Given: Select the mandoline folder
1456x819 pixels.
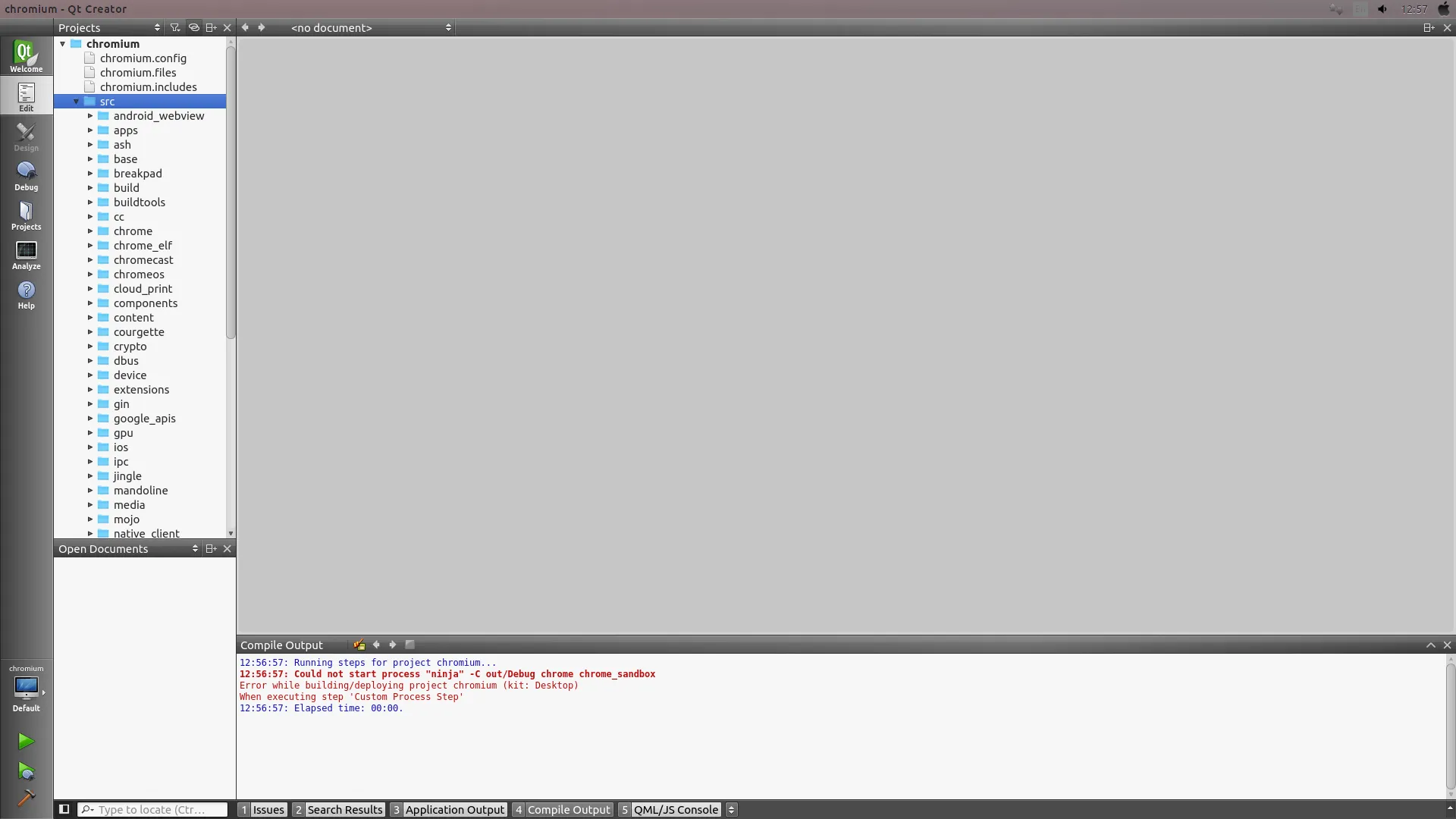Looking at the screenshot, I should (140, 491).
